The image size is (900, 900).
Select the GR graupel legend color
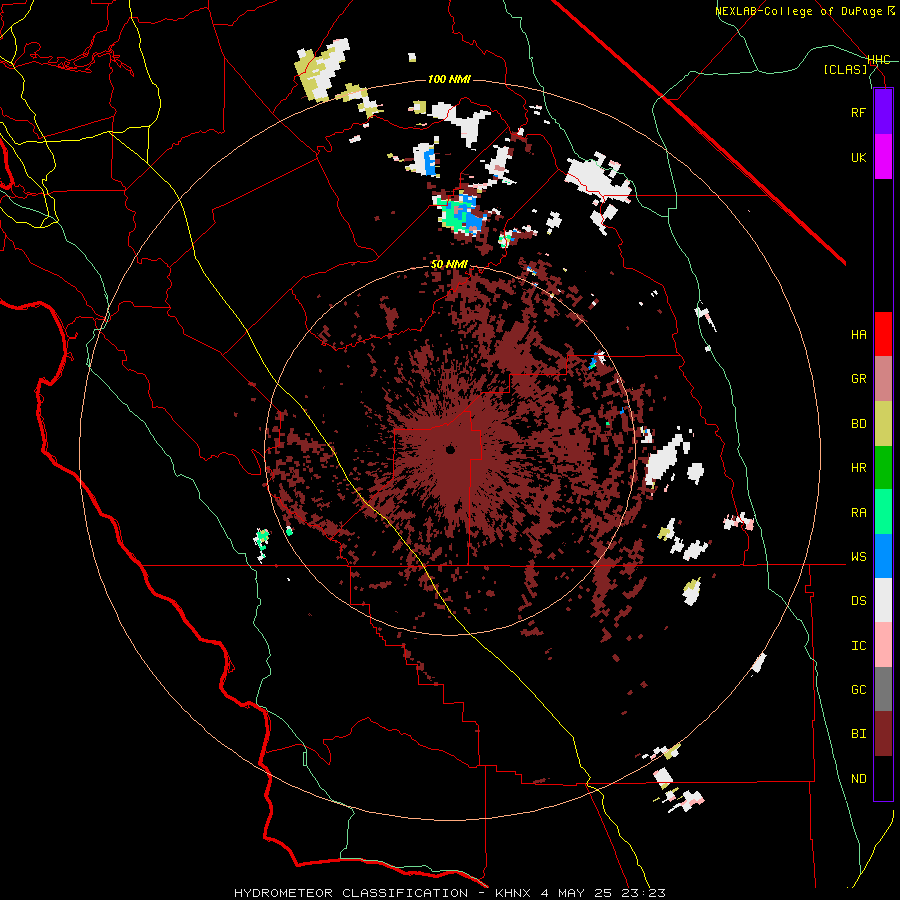[883, 379]
